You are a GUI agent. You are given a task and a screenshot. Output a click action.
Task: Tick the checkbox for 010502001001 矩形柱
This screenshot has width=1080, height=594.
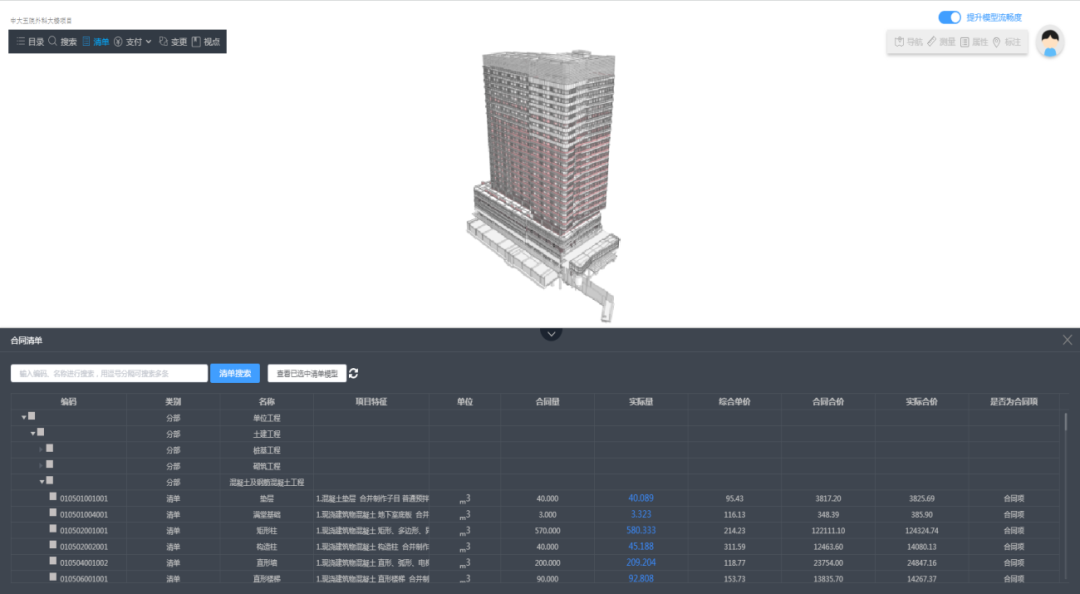(53, 529)
